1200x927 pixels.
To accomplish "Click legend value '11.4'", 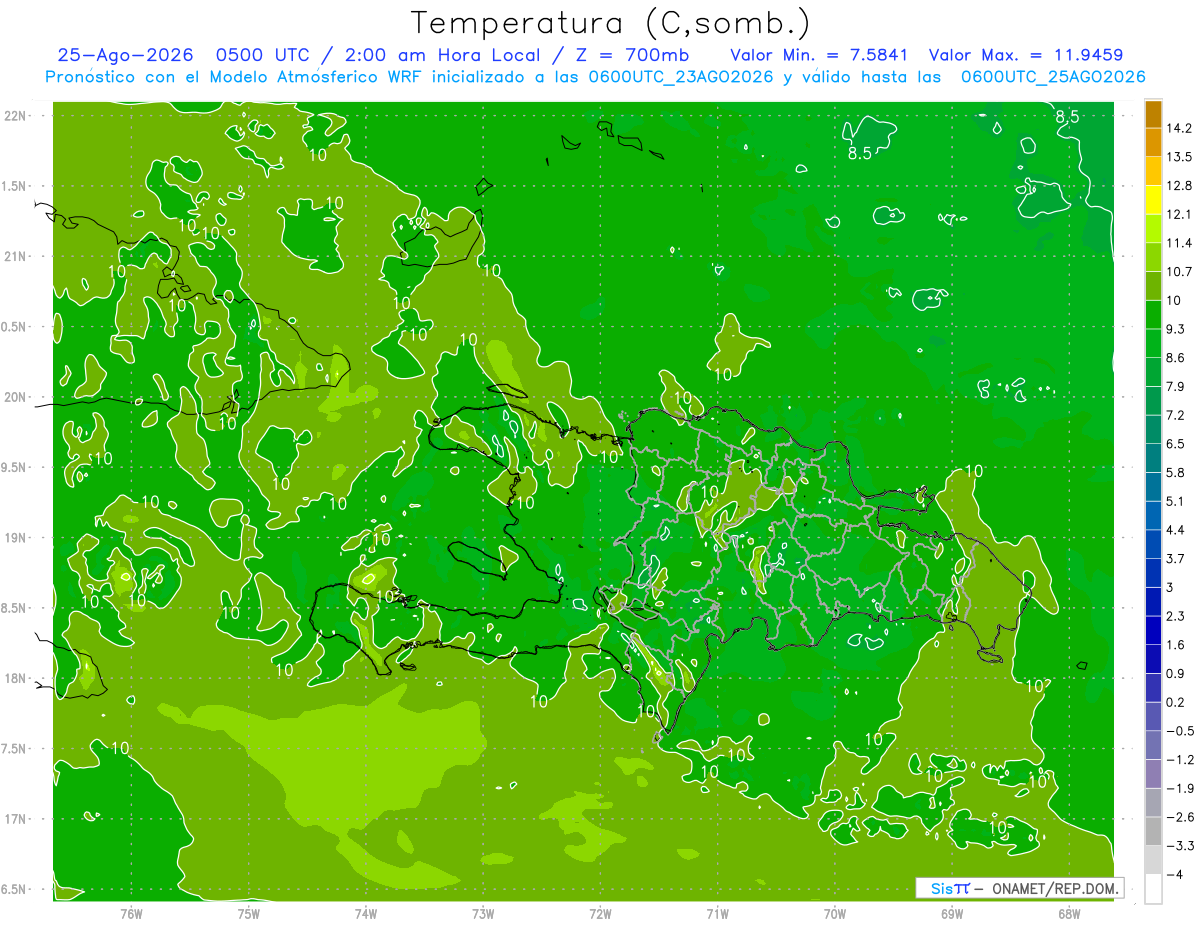I will (1178, 243).
